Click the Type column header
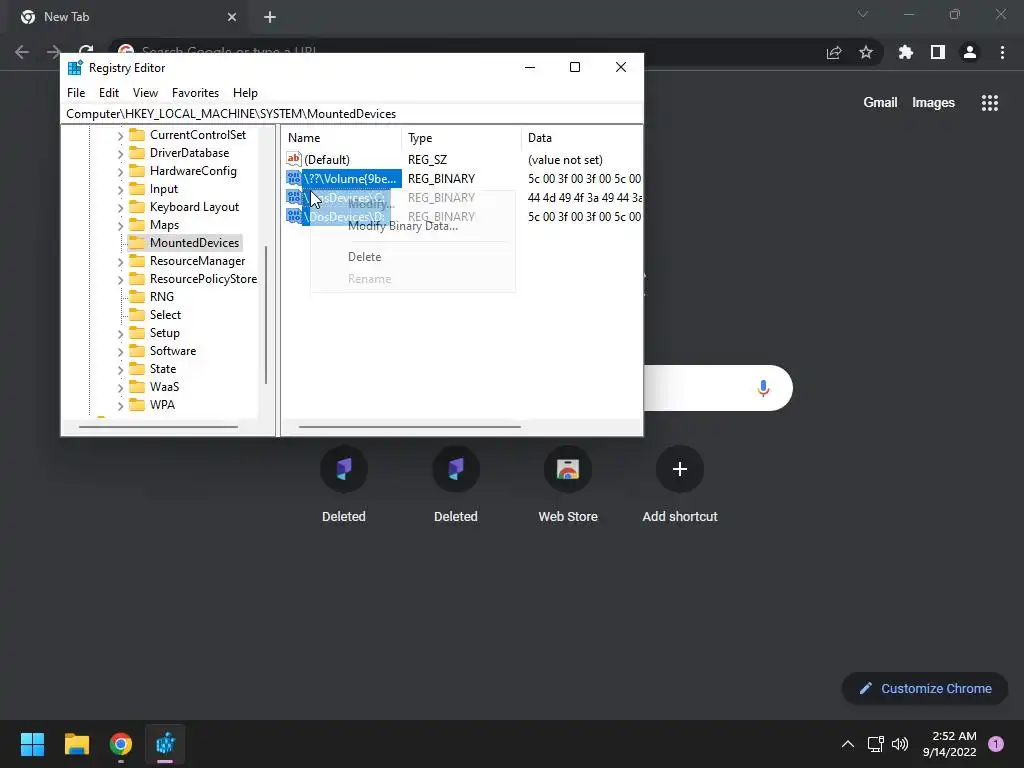This screenshot has height=768, width=1024. tap(461, 138)
